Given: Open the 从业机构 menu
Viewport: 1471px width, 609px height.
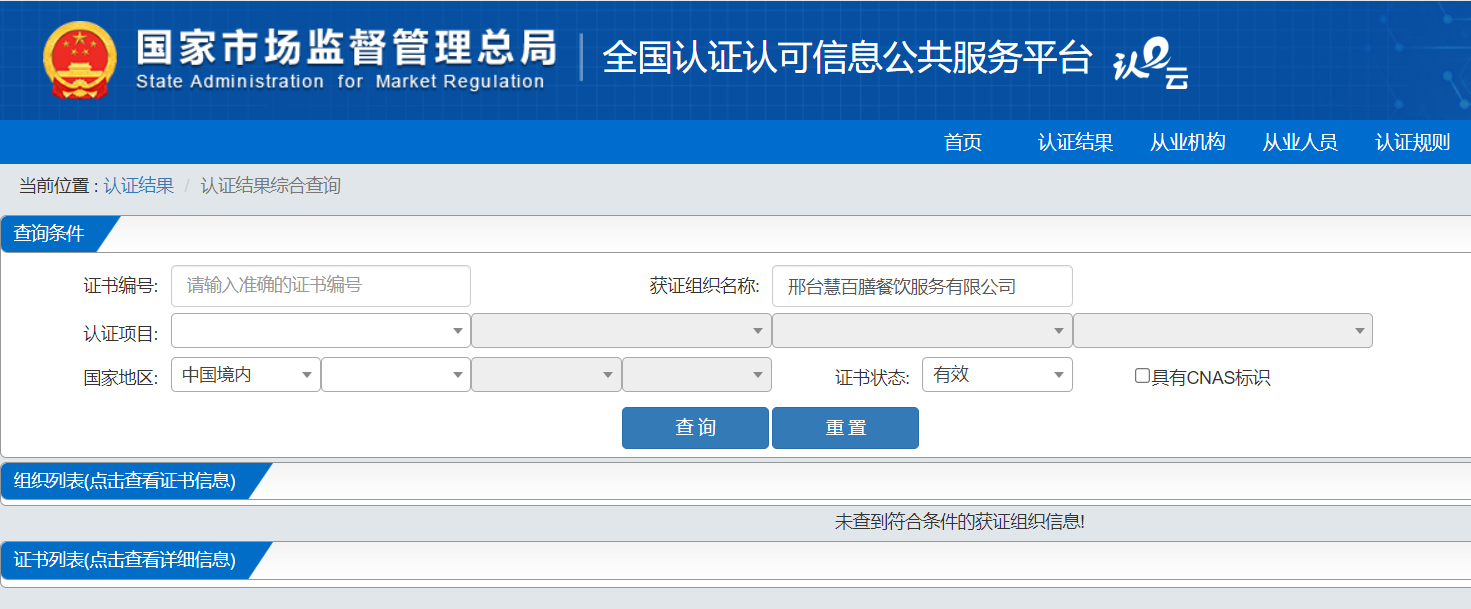Looking at the screenshot, I should click(x=1187, y=143).
